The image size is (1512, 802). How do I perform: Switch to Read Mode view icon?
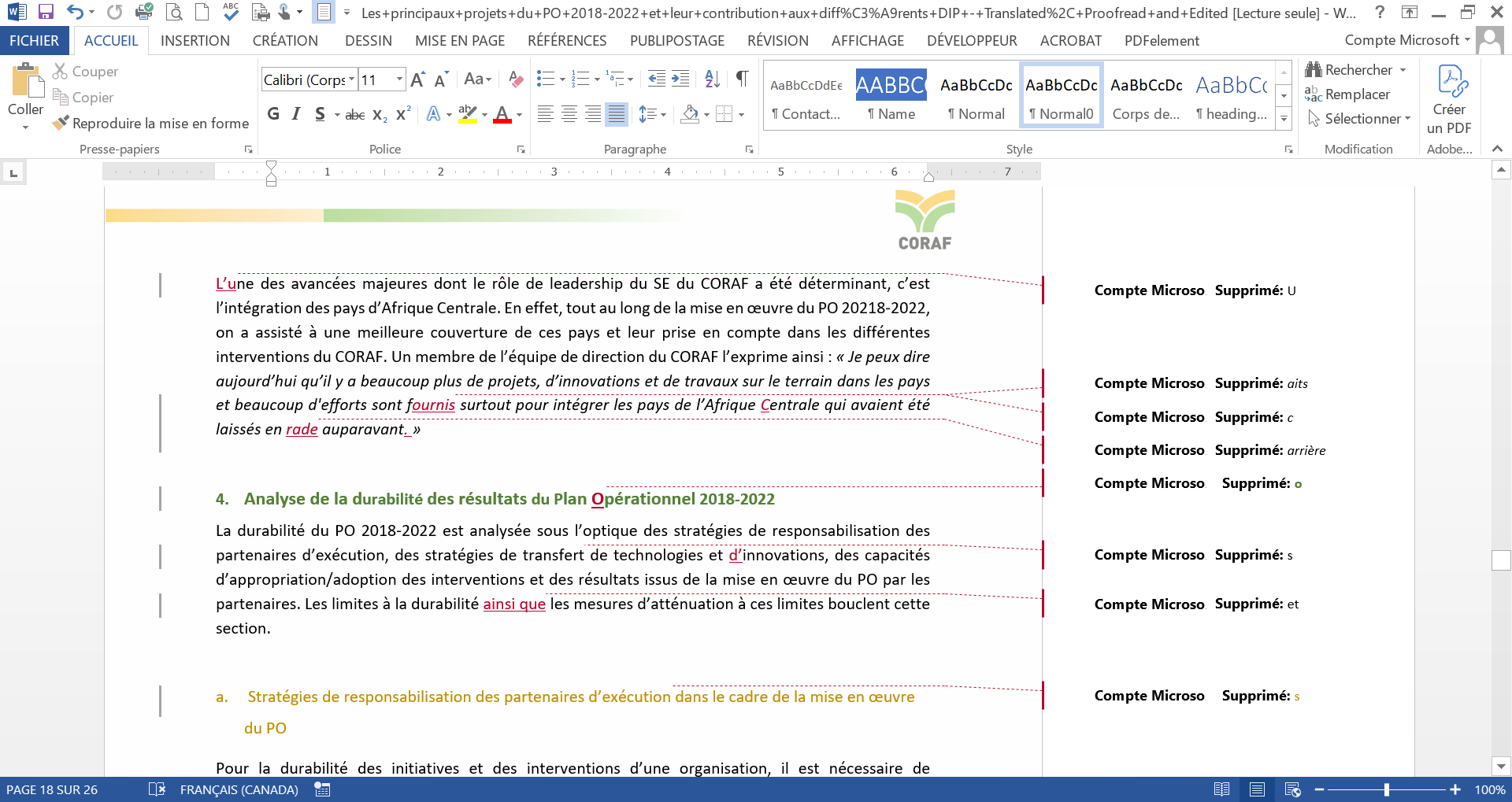[x=1222, y=789]
